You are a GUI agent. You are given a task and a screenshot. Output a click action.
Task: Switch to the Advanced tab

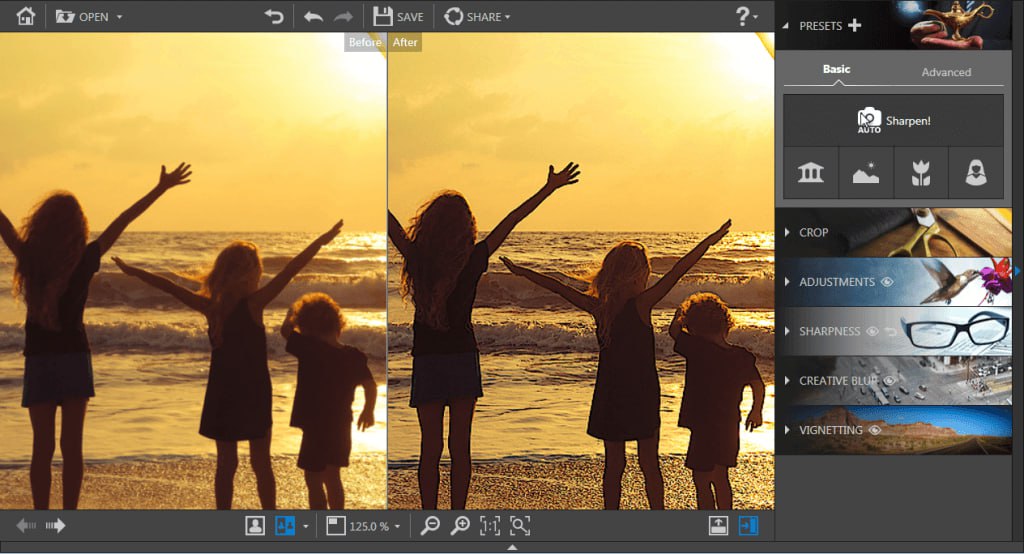tap(946, 72)
